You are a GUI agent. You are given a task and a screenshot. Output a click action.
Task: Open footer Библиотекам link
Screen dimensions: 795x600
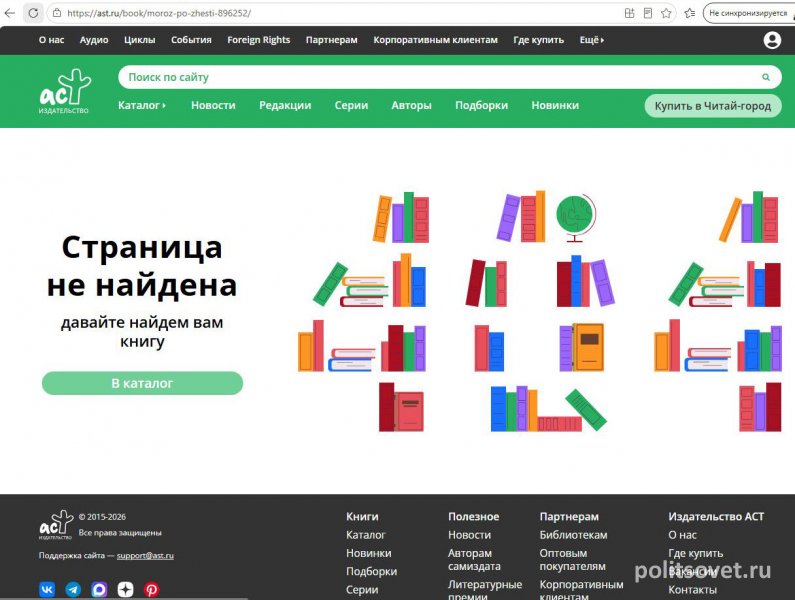(573, 535)
